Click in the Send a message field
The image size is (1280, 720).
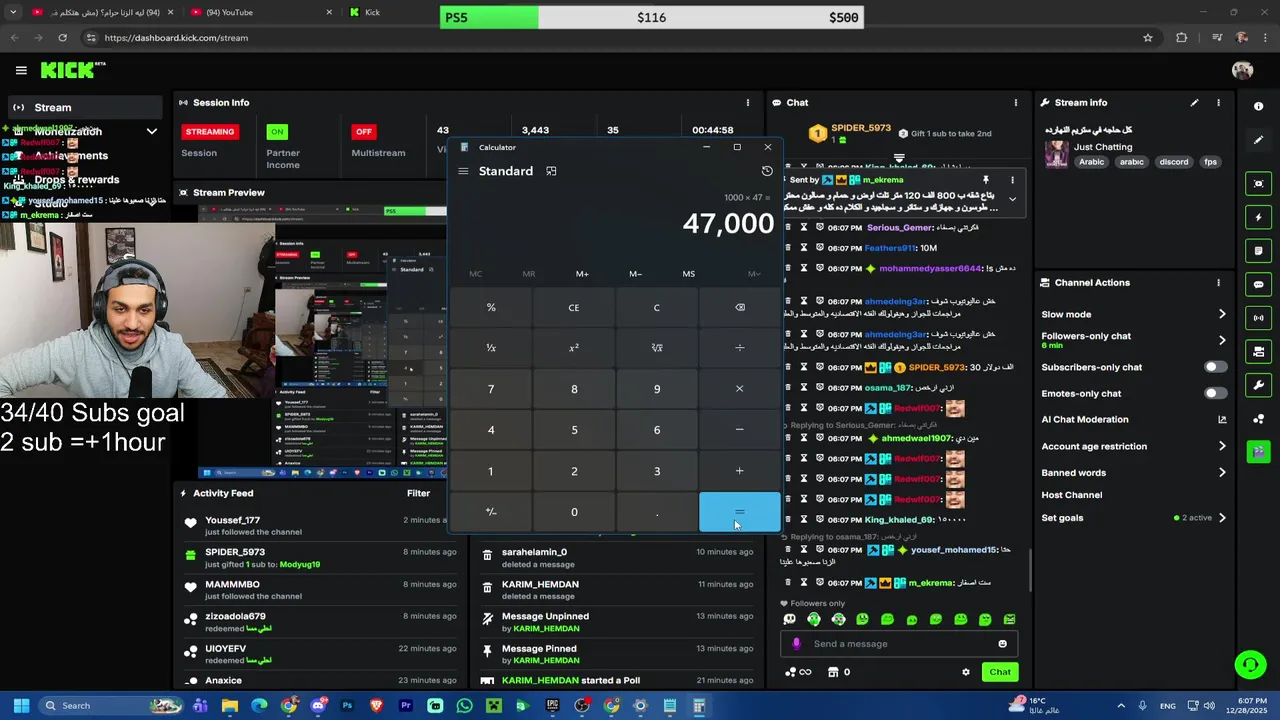[900, 644]
